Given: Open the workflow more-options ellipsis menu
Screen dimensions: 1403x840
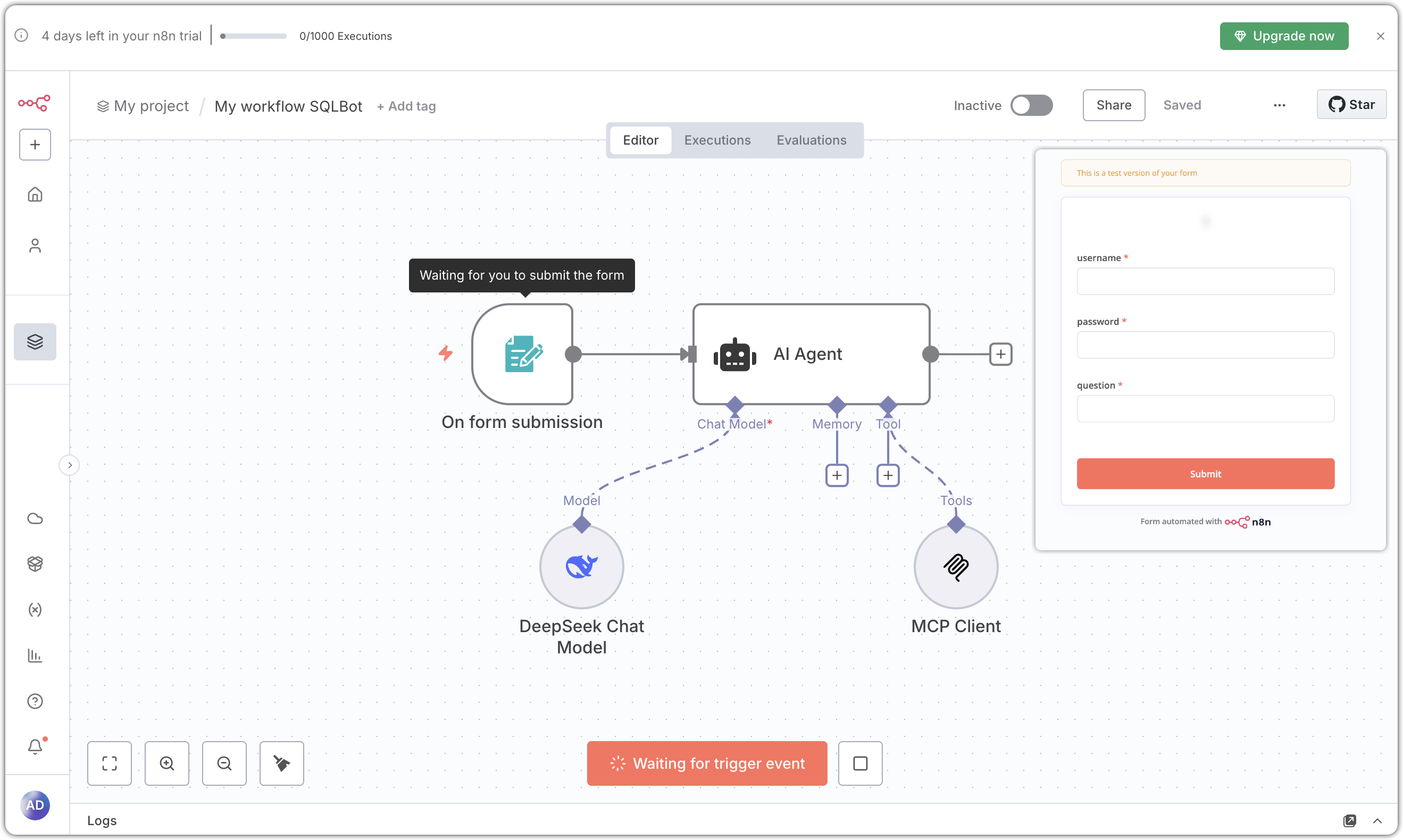Looking at the screenshot, I should coord(1280,105).
